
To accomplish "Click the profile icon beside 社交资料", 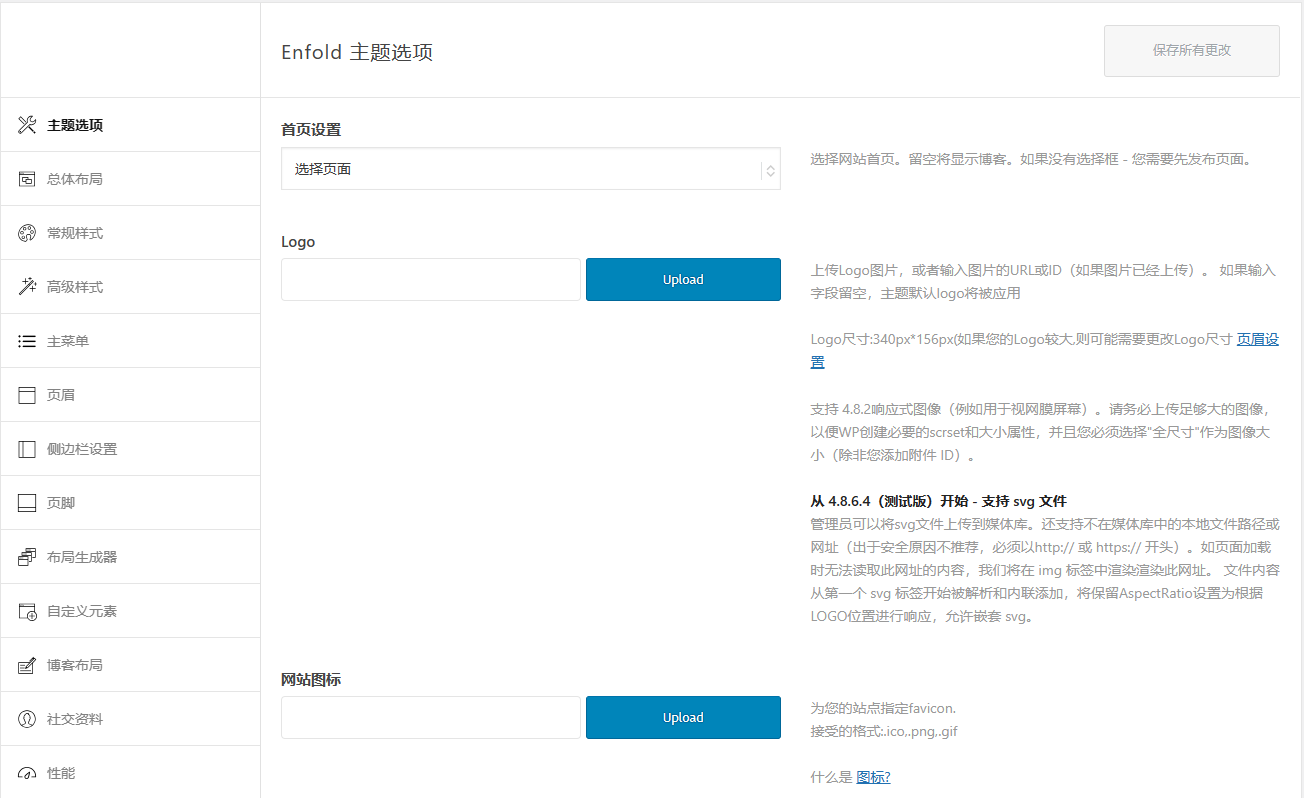I will point(27,719).
